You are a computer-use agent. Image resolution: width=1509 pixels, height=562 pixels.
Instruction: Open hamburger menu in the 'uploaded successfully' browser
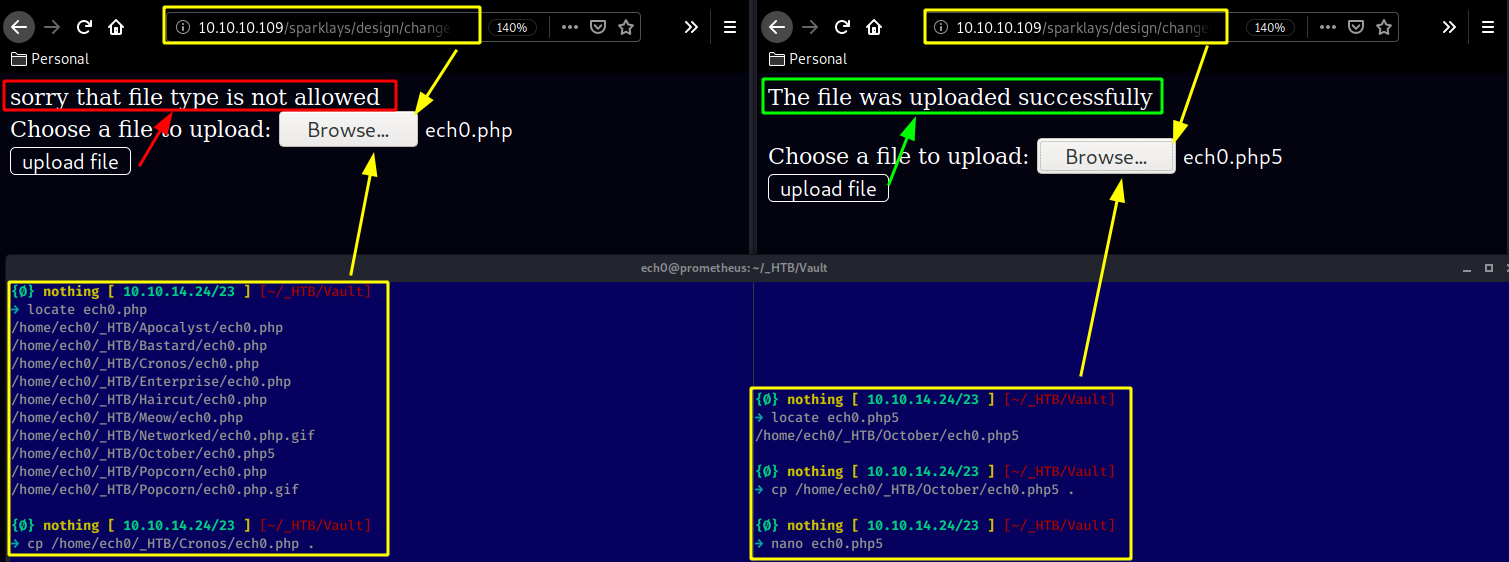point(1488,28)
